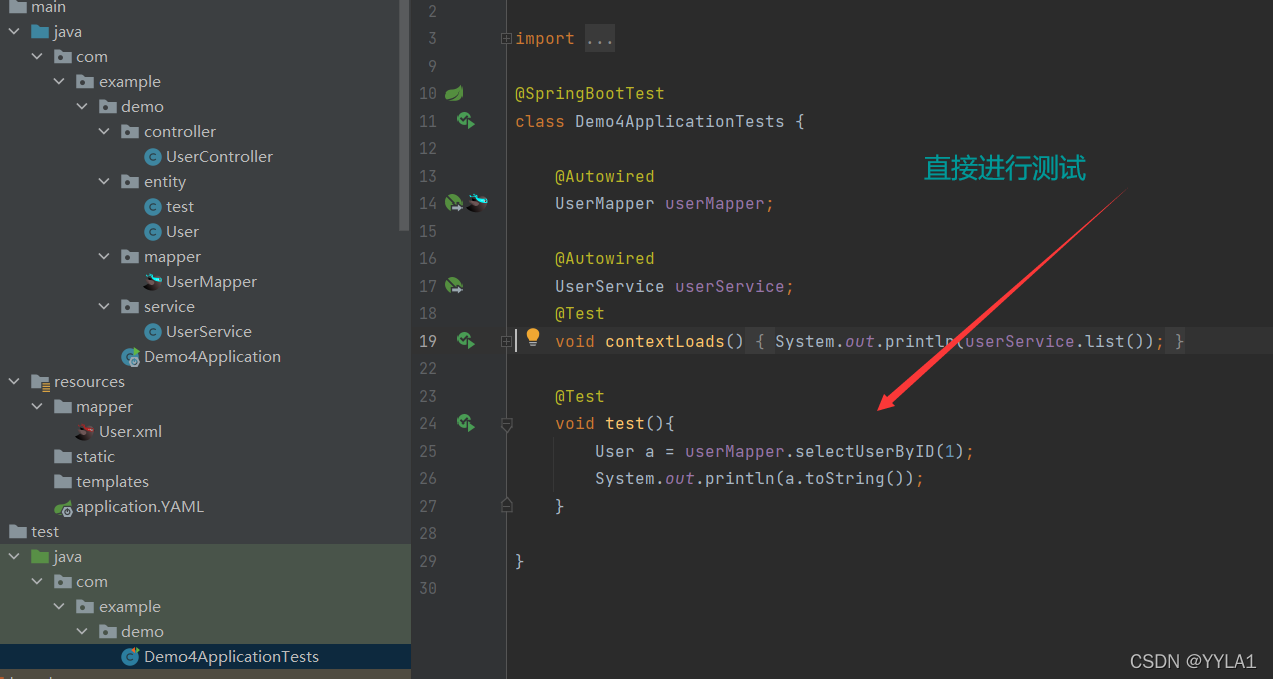Screen dimensions: 1273x679
Task: Click line number 19 in the gutter
Action: (428, 341)
